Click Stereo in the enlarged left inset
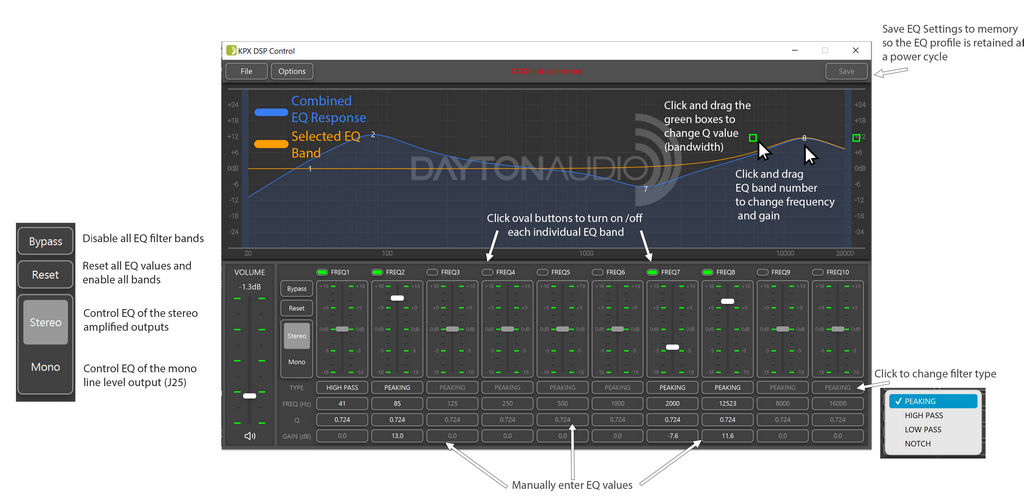The image size is (1024, 499). click(x=46, y=323)
